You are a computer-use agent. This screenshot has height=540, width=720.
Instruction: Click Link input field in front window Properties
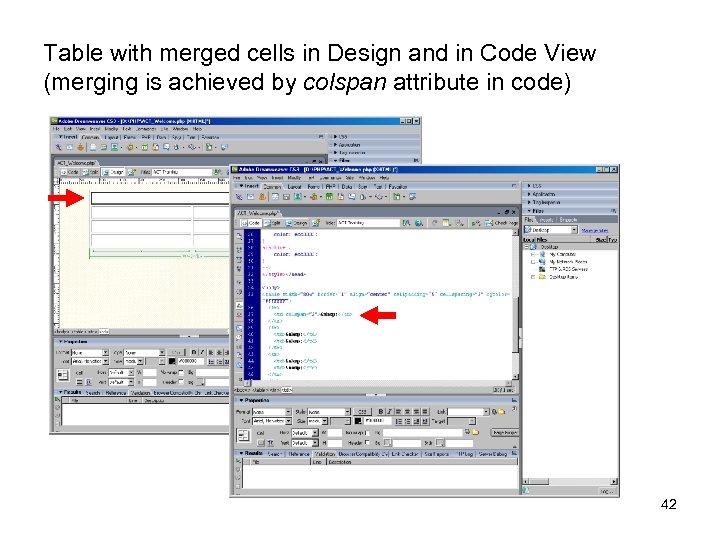point(466,411)
